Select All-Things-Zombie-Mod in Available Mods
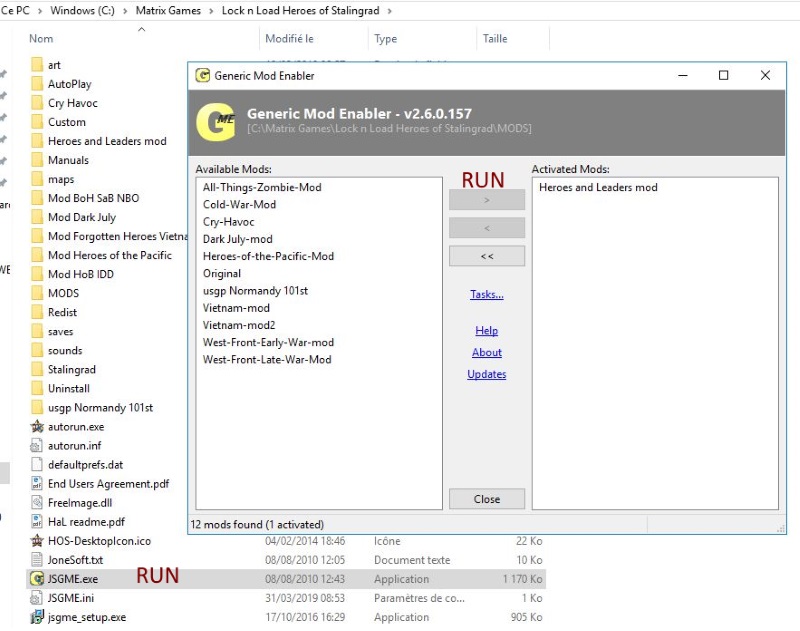 262,187
